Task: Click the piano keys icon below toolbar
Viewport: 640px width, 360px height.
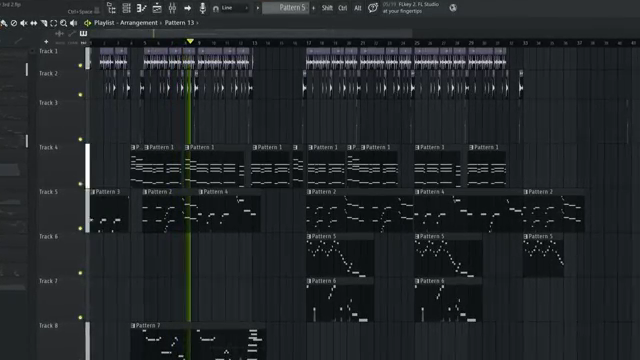Action: [83, 33]
